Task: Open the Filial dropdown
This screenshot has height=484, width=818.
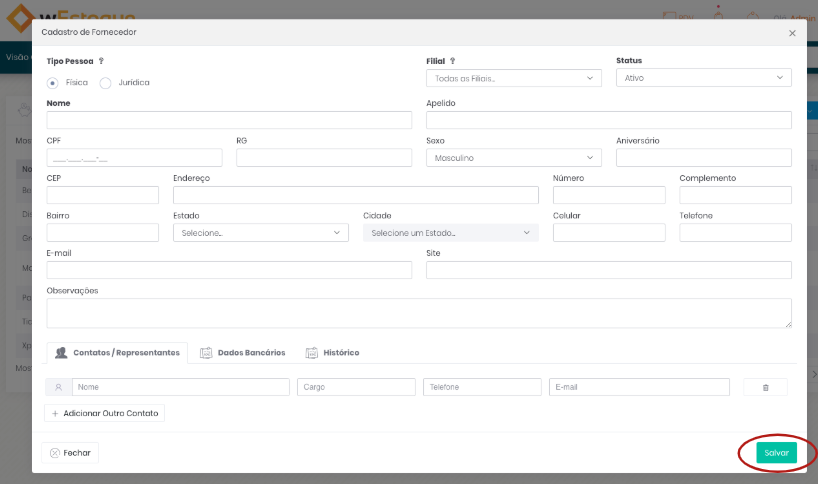Action: (x=514, y=78)
